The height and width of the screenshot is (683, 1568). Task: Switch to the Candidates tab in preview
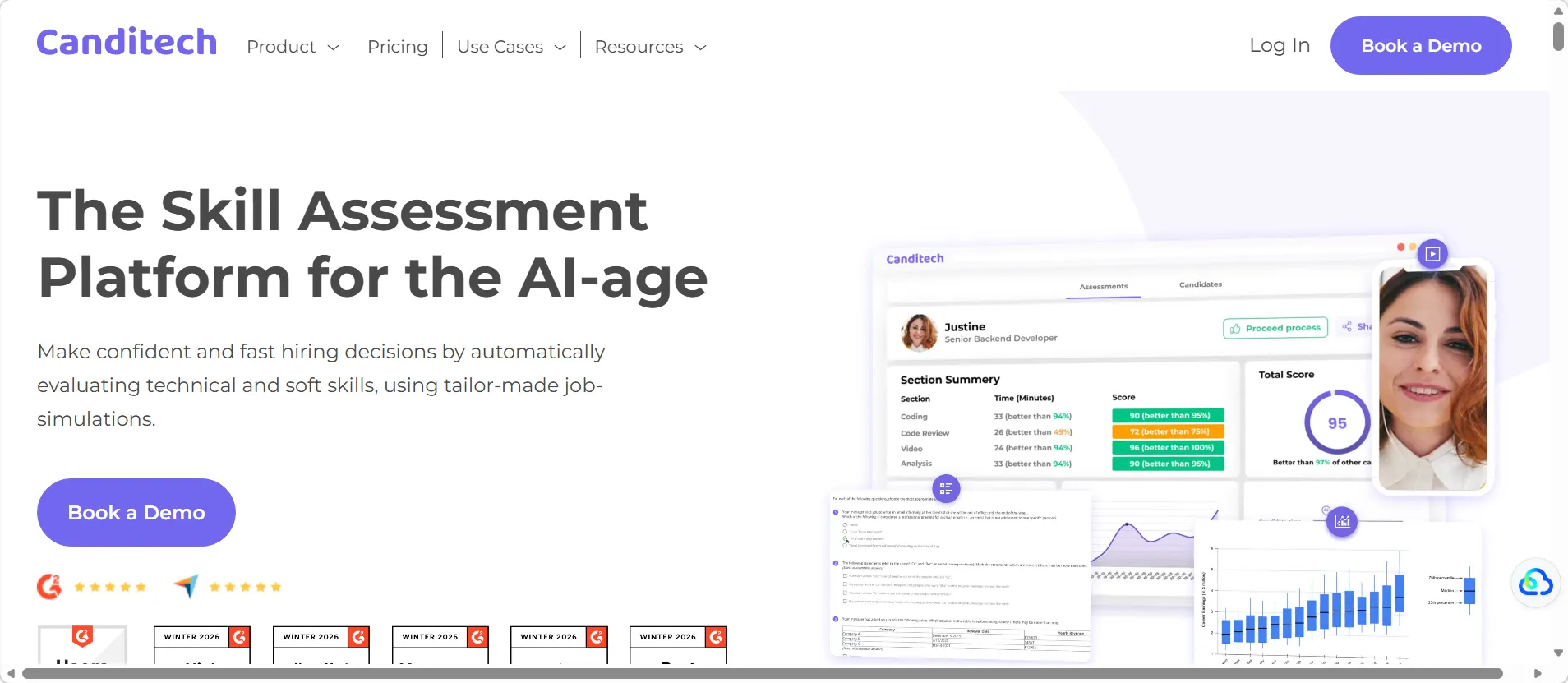point(1200,284)
